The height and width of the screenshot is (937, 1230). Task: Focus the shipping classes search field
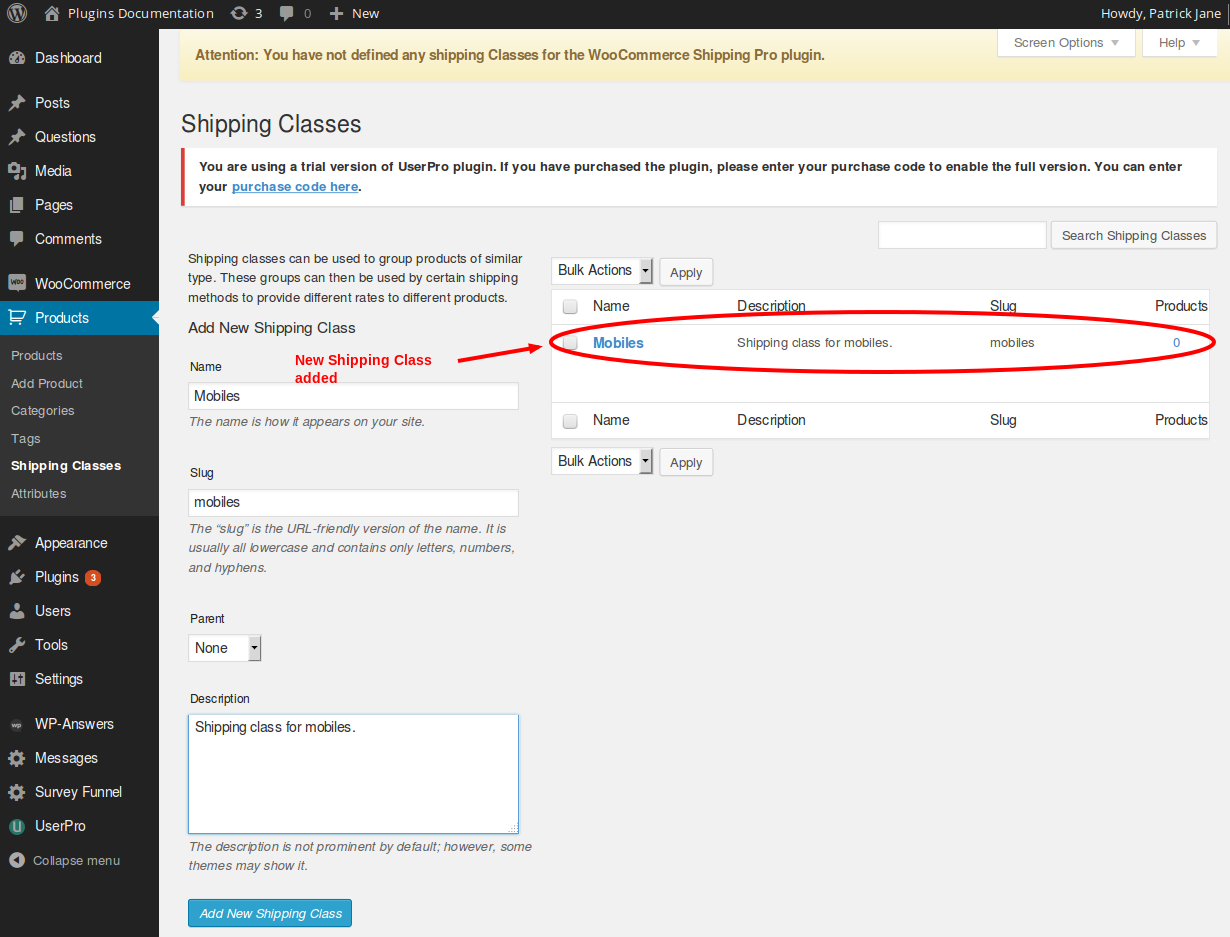962,235
